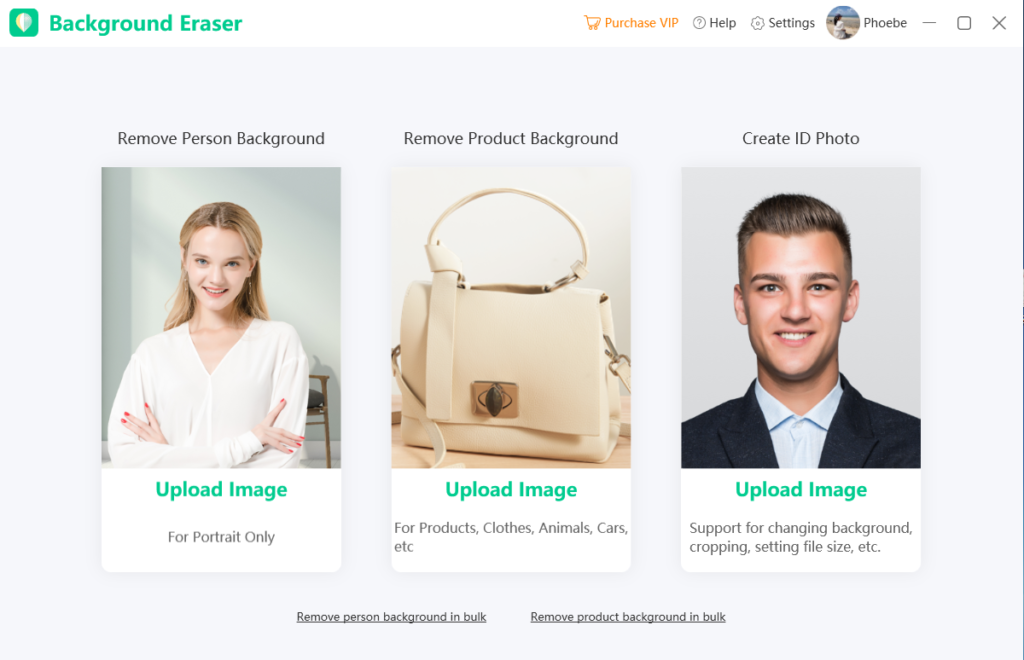The height and width of the screenshot is (660, 1024).
Task: Open Remove person background in bulk
Action: (x=391, y=617)
